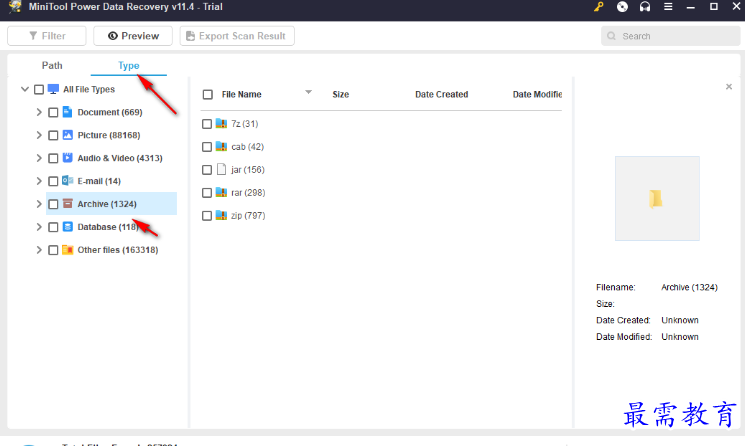Click the cab folder icon
The width and height of the screenshot is (745, 446).
[x=221, y=146]
